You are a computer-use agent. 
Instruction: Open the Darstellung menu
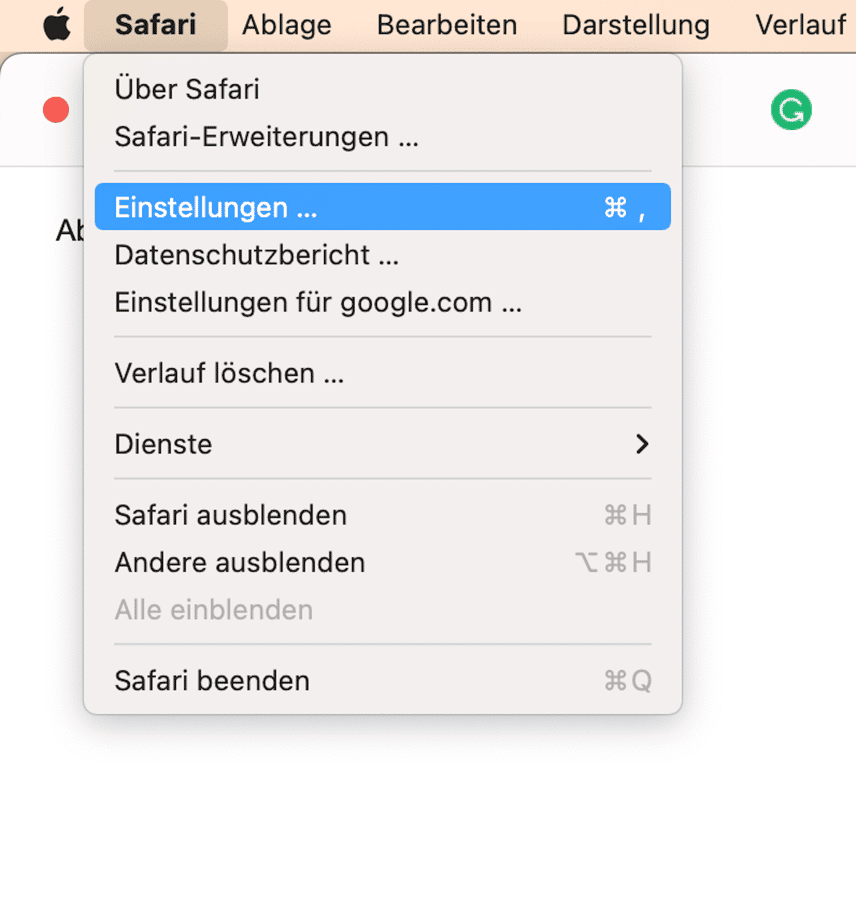pyautogui.click(x=636, y=25)
